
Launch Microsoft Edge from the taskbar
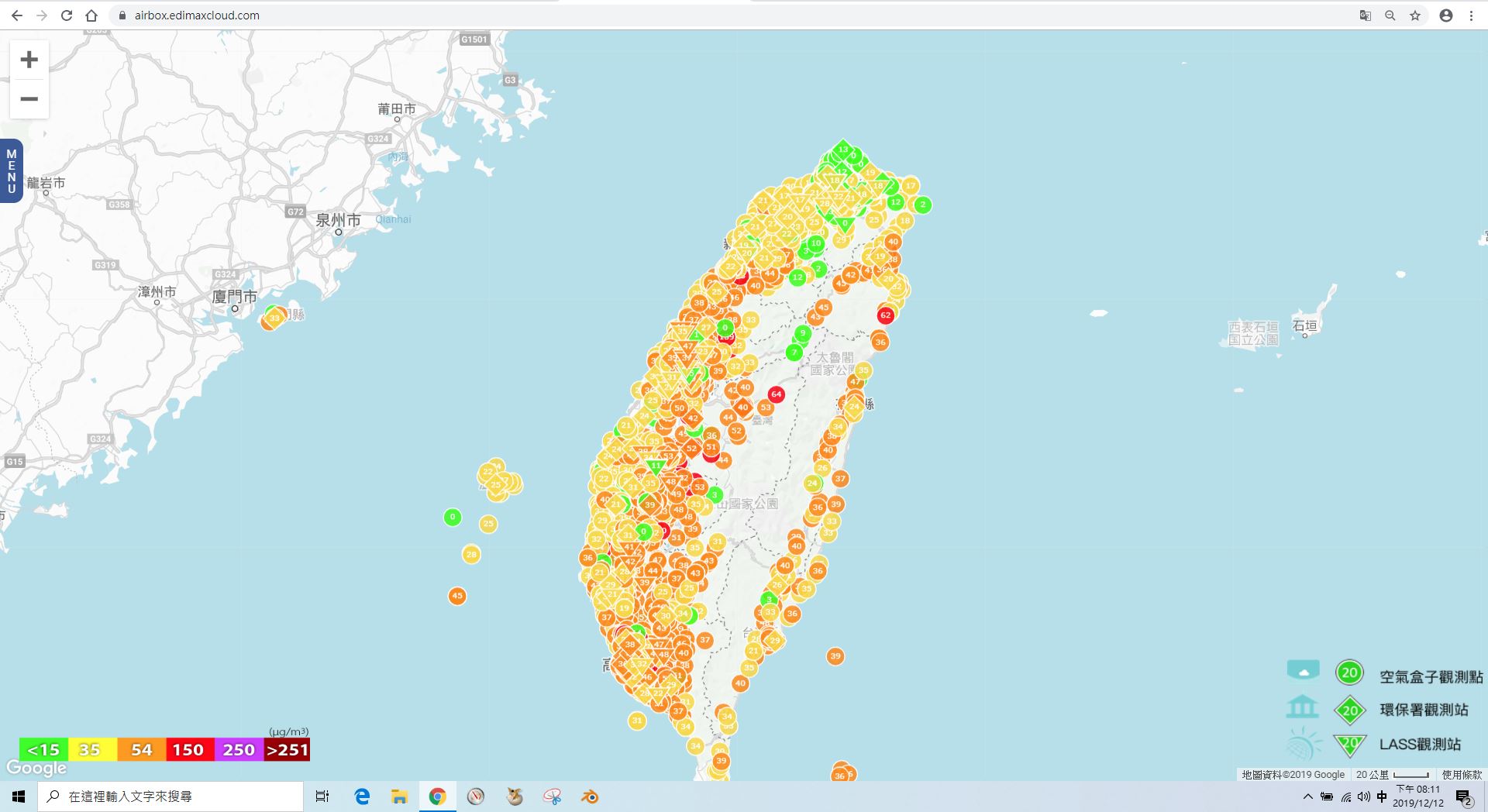[362, 797]
